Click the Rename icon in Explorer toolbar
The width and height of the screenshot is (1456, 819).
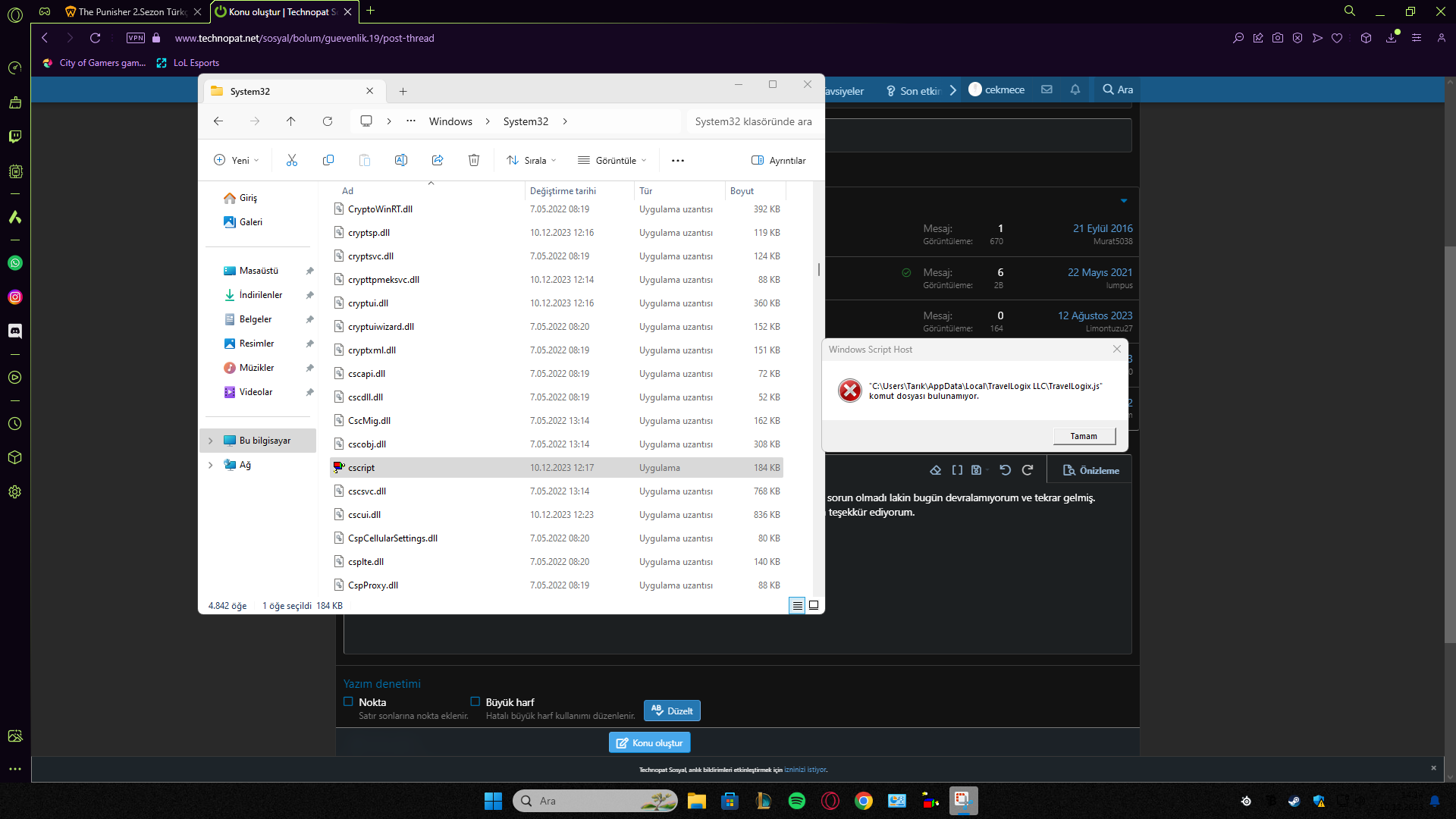[401, 160]
